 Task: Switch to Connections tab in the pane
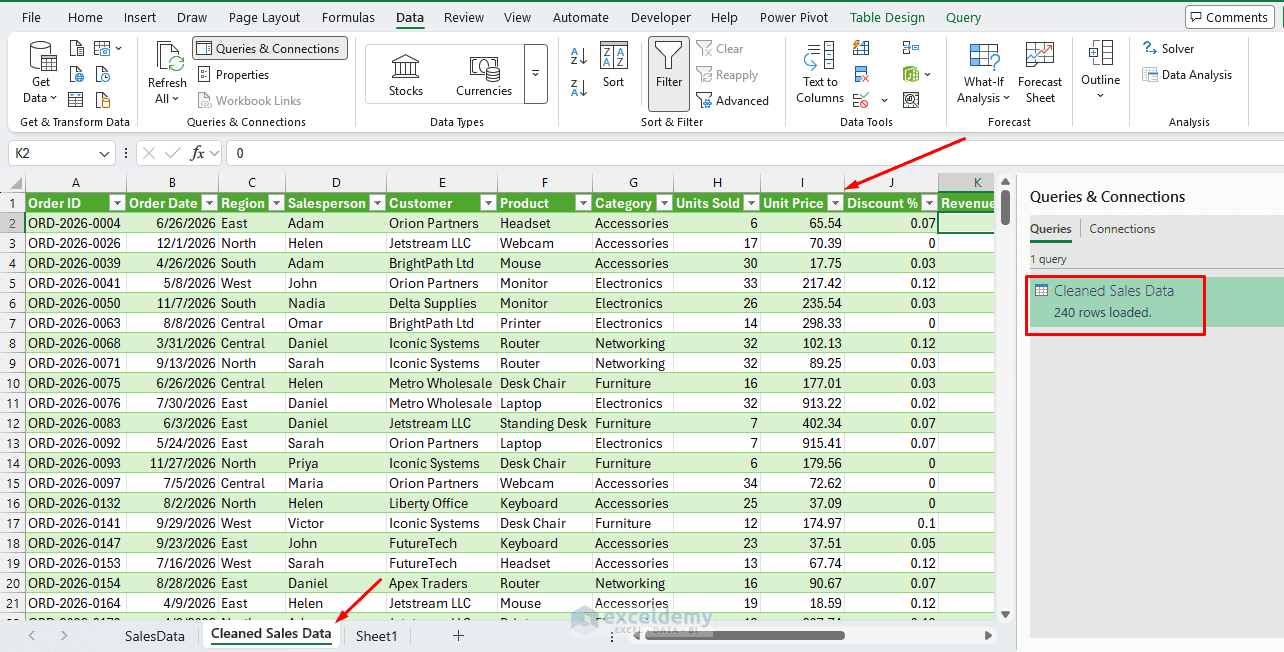pos(1122,229)
